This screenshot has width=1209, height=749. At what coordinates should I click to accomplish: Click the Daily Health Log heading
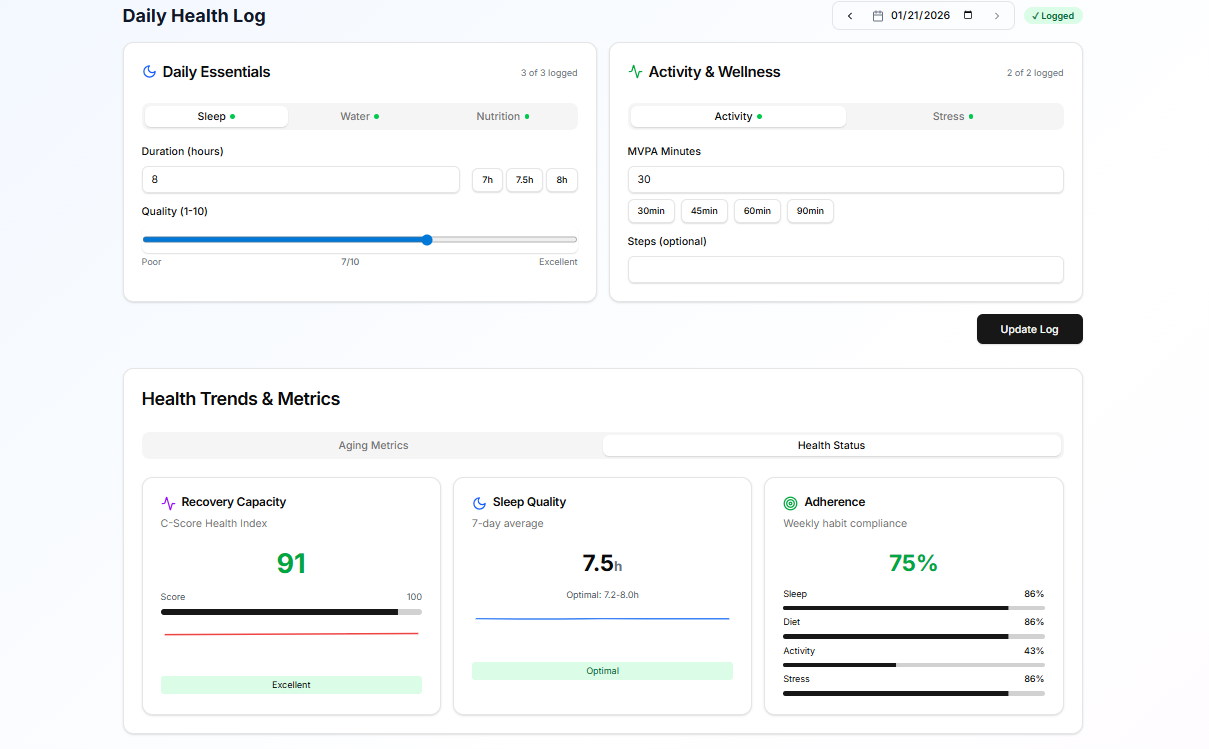[x=194, y=16]
